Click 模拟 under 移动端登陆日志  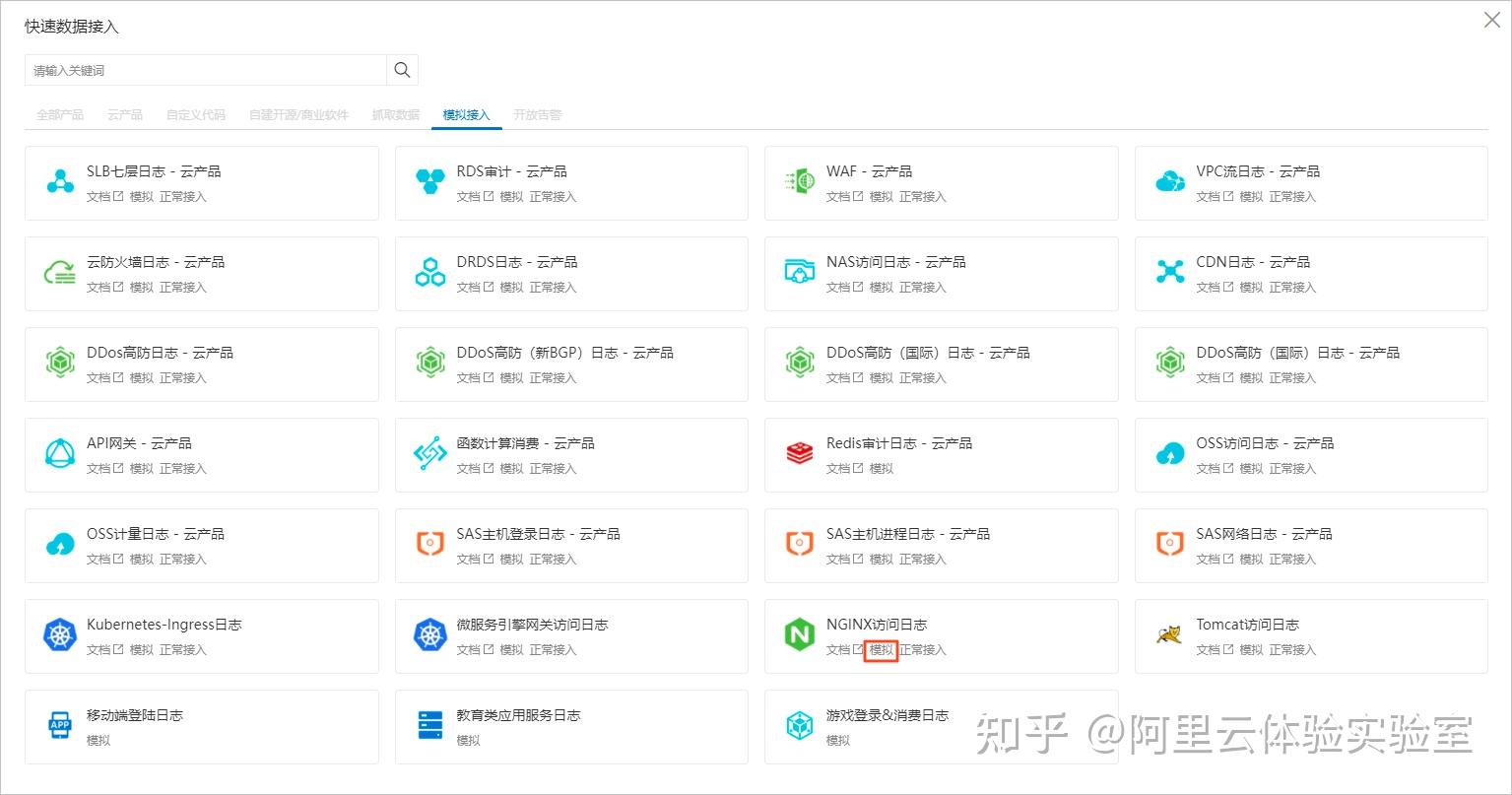click(99, 741)
